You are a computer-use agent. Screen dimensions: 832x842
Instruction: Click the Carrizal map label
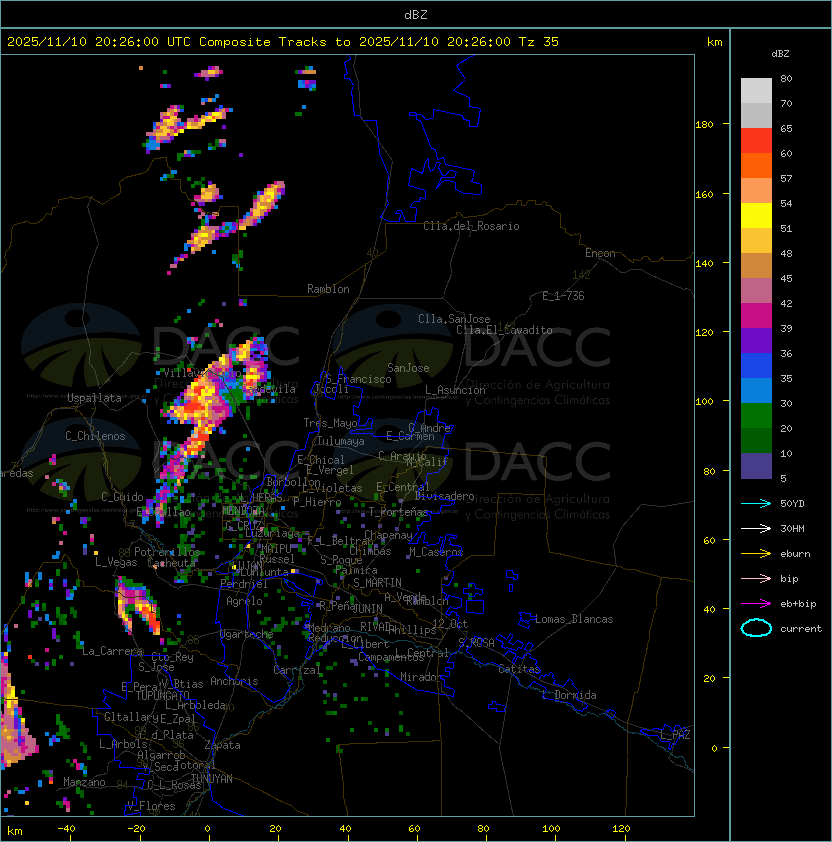297,670
